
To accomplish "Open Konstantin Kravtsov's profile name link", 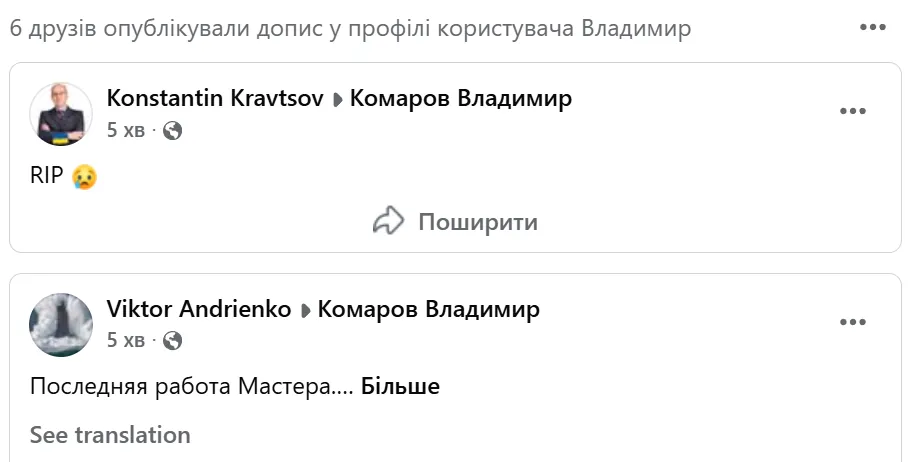I will click(x=216, y=98).
